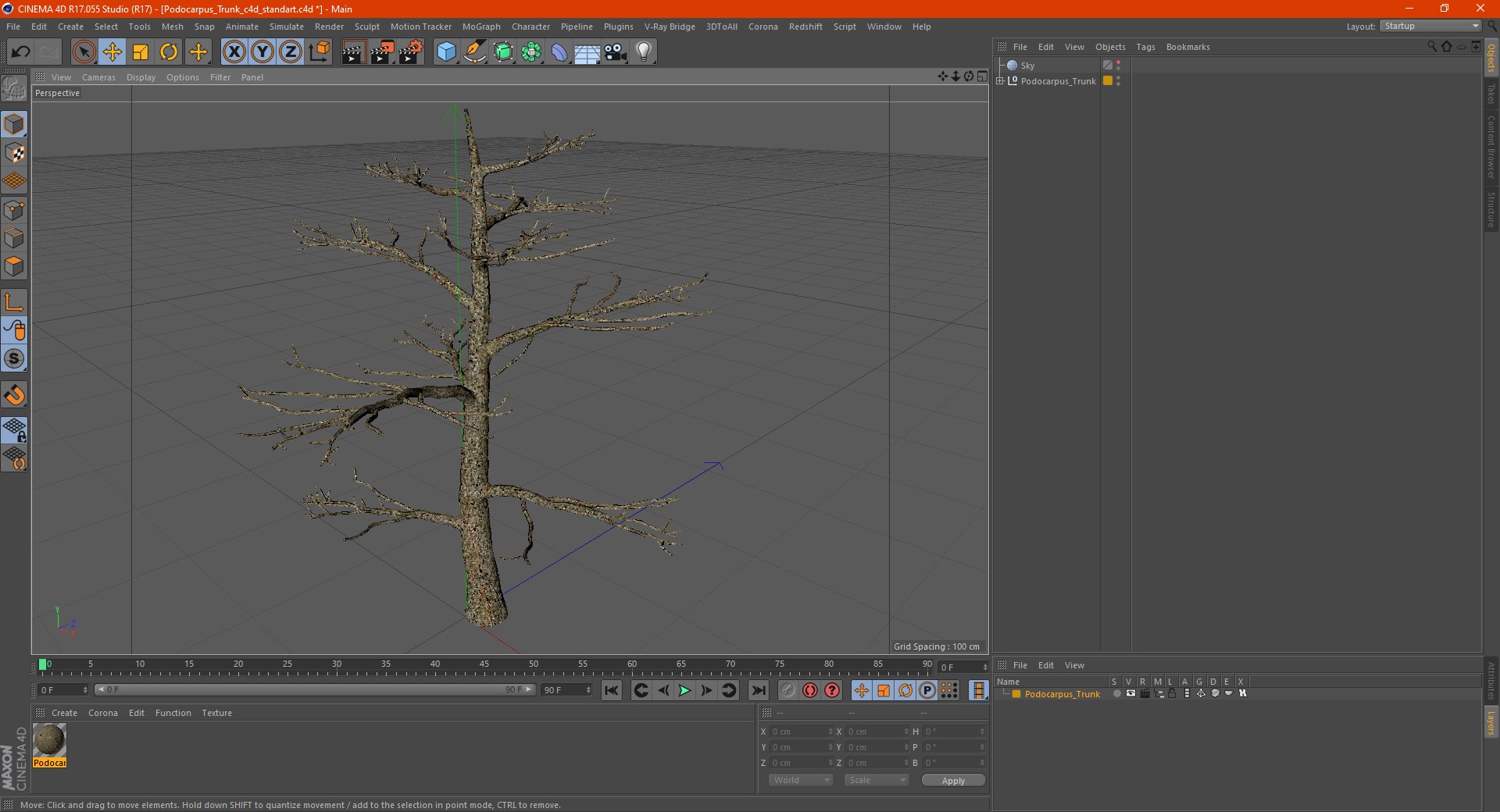The width and height of the screenshot is (1500, 812).
Task: Toggle Y axis lock
Action: [x=262, y=52]
